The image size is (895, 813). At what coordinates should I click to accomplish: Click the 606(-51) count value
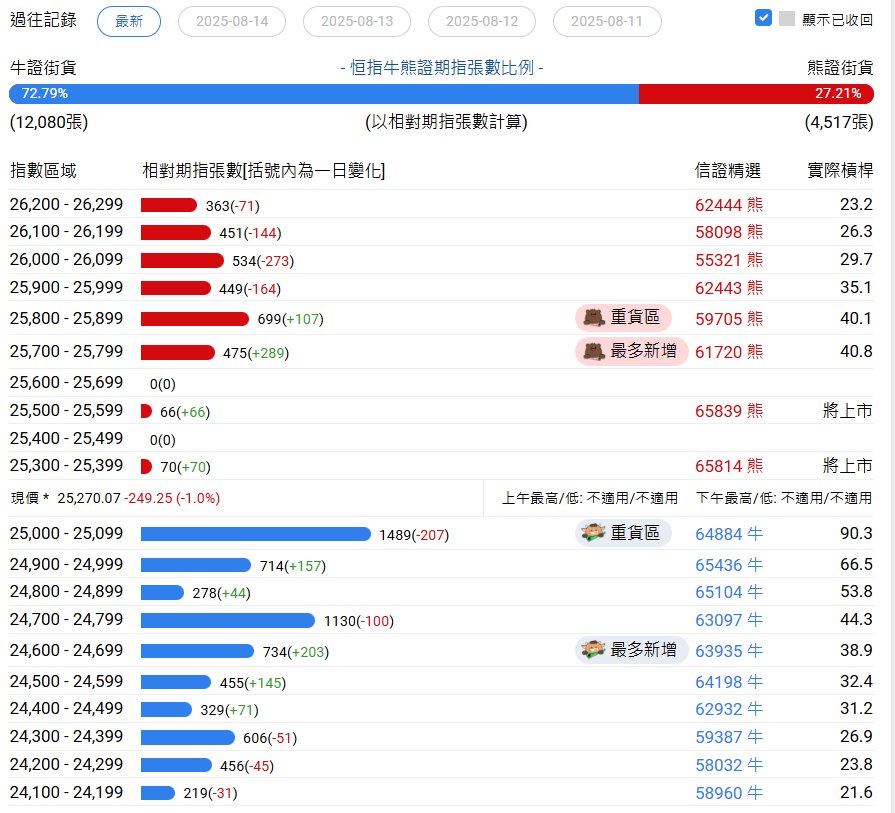[271, 738]
